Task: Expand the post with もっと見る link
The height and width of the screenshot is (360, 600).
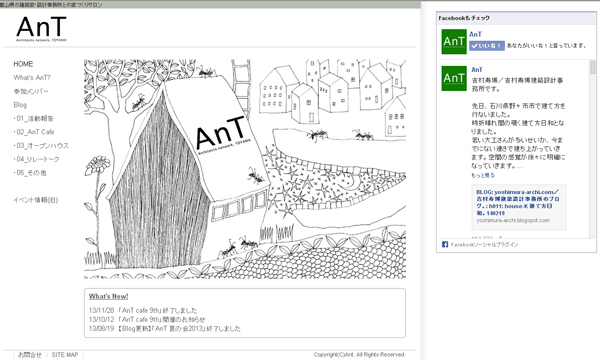Action: pos(483,175)
